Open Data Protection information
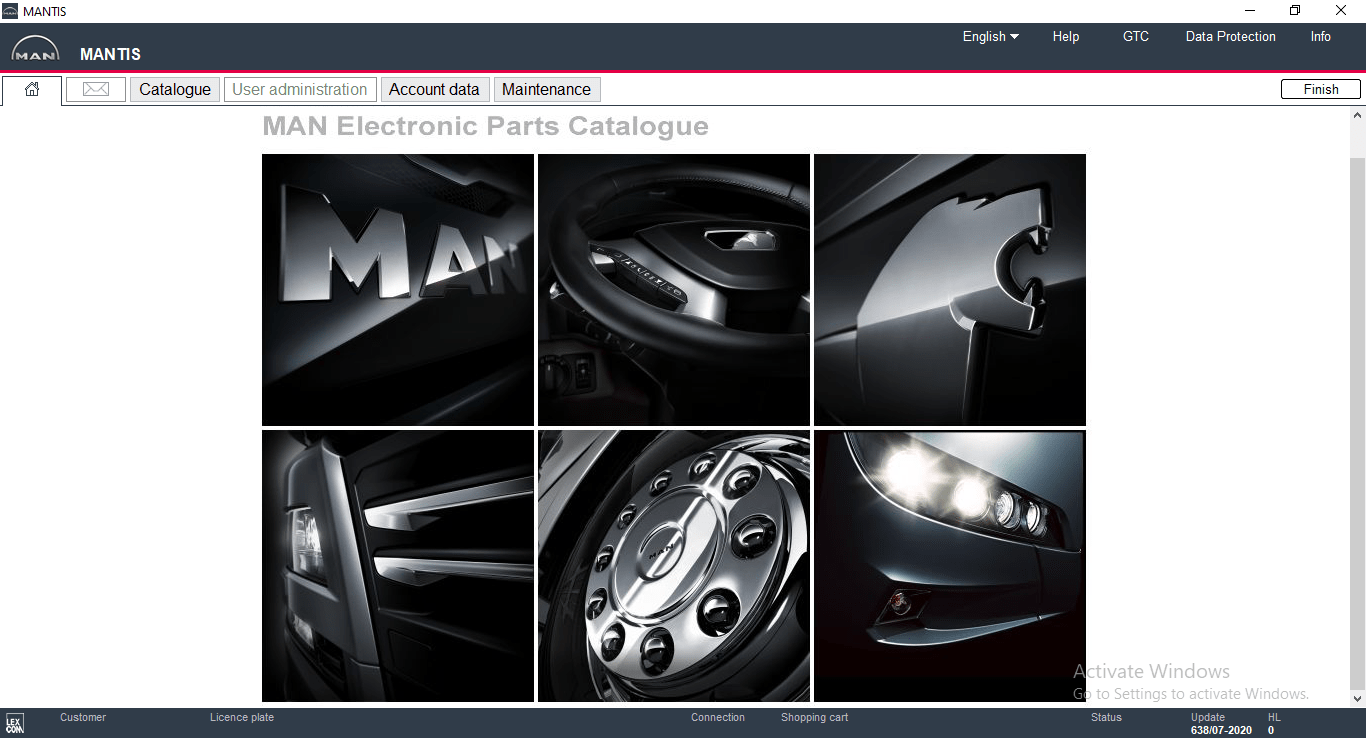 click(1230, 36)
